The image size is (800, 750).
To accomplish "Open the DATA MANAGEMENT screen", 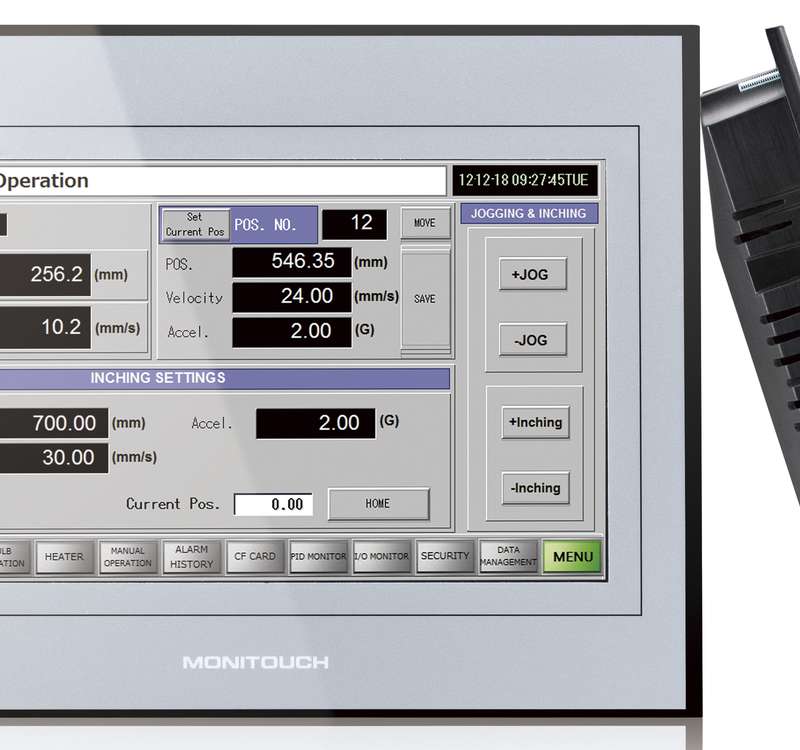I will click(x=508, y=557).
